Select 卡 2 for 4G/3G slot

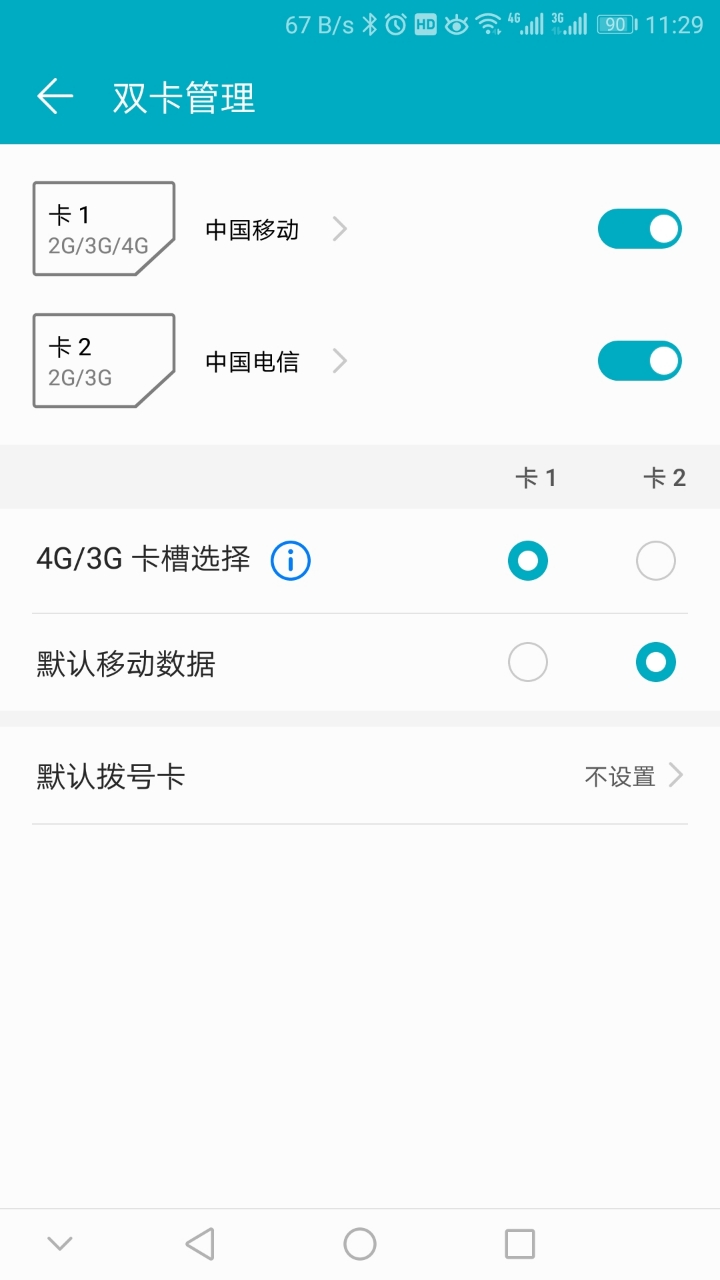656,560
